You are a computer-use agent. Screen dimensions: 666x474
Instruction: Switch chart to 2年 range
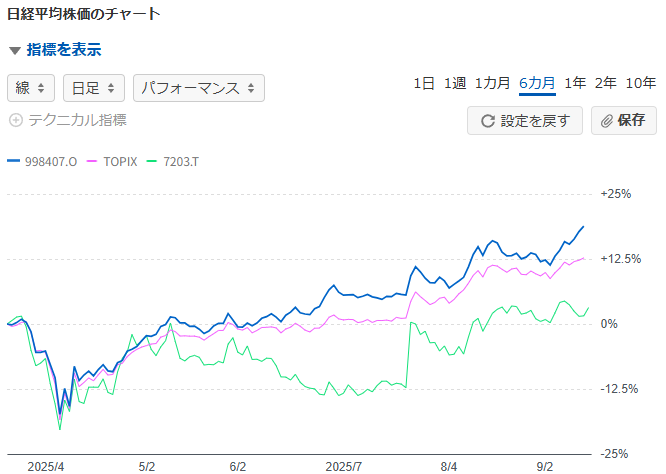(605, 84)
